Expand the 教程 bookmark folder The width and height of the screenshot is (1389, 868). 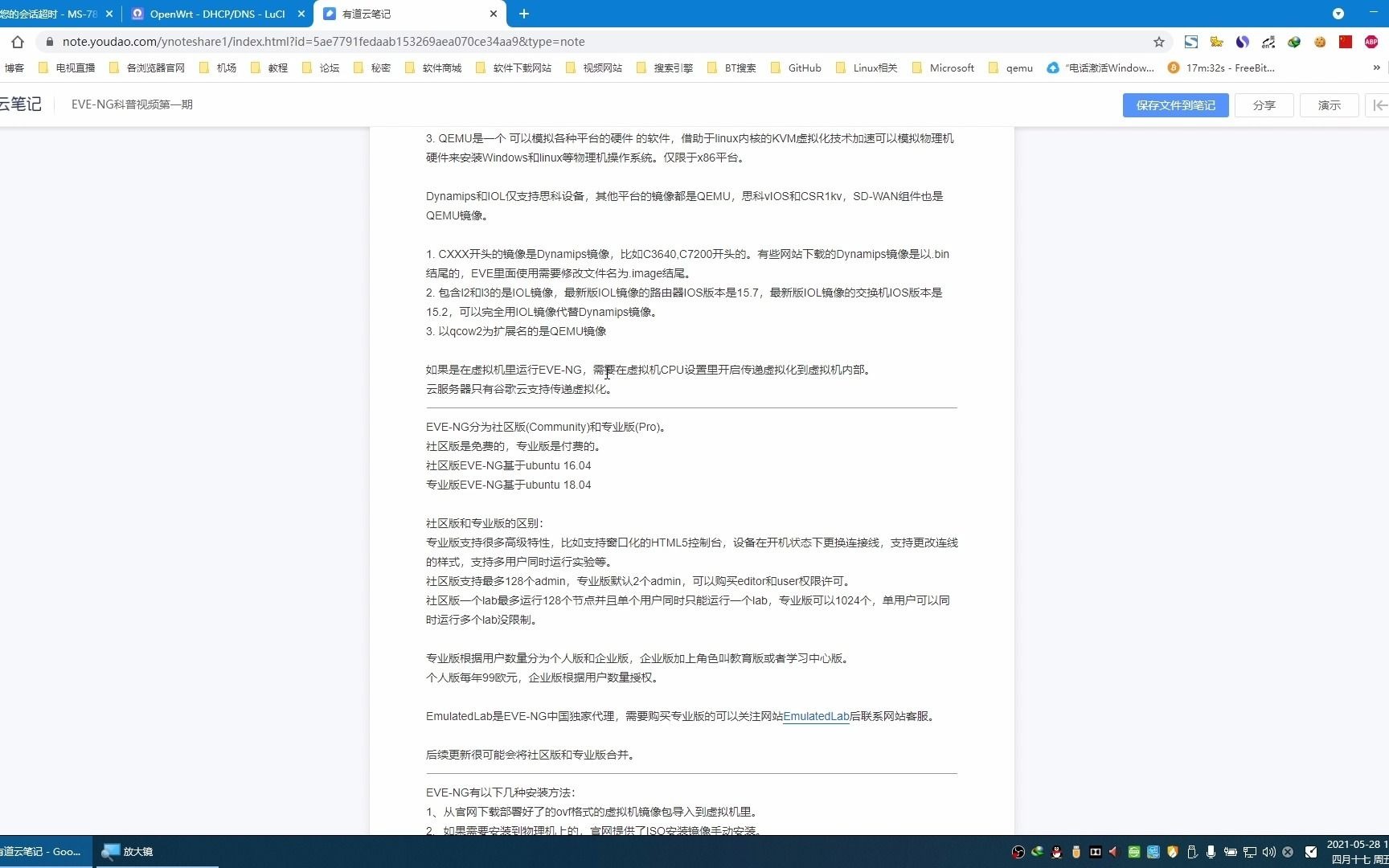pyautogui.click(x=269, y=68)
